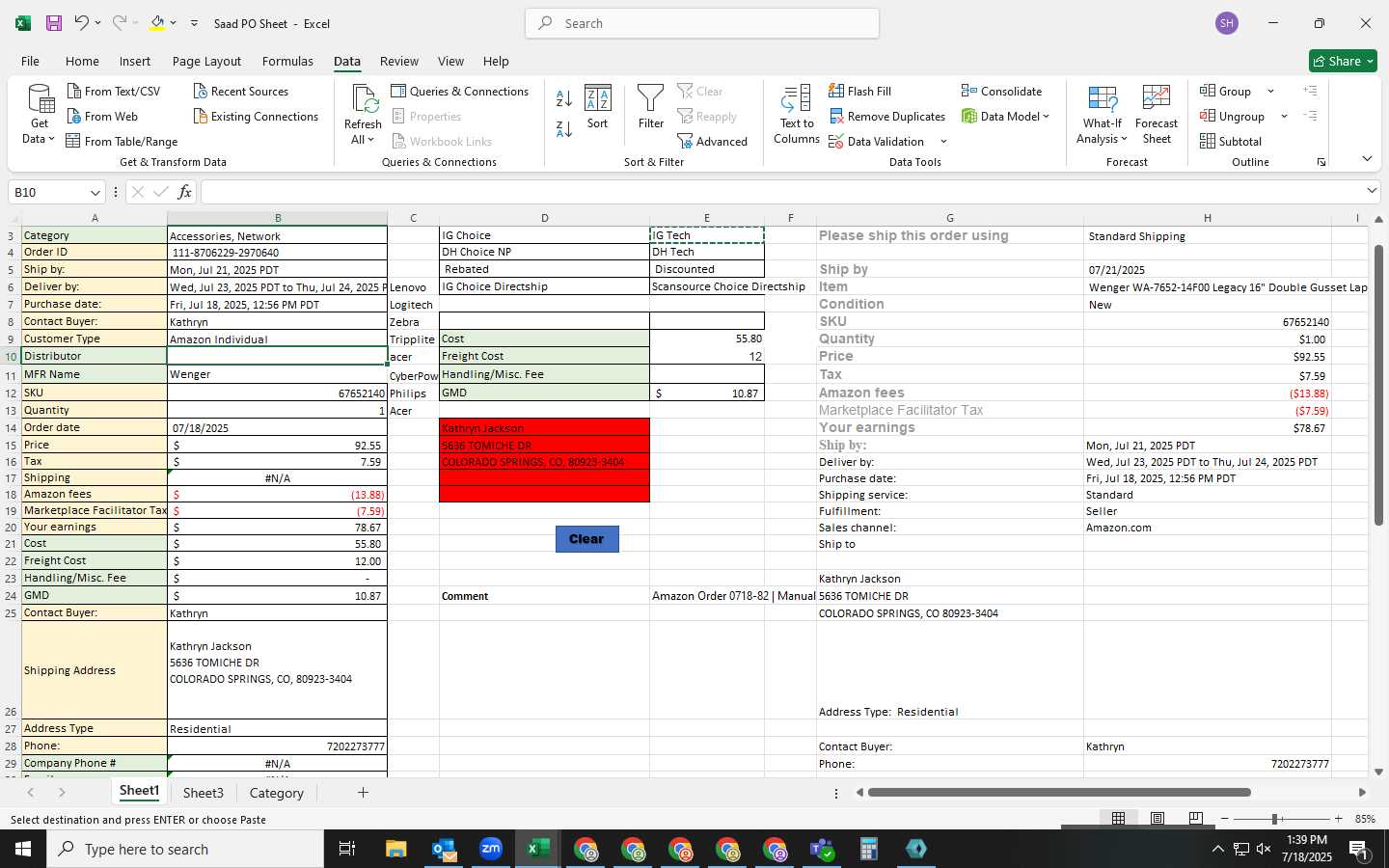Undo the last action

coord(82,23)
